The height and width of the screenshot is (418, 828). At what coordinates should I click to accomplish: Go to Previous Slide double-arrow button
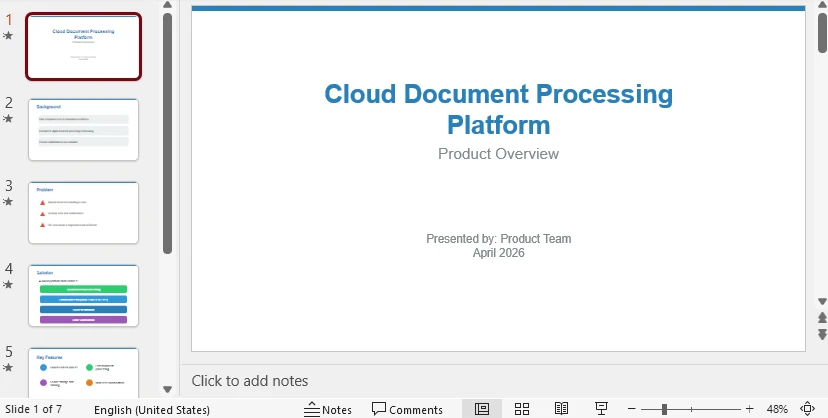822,317
